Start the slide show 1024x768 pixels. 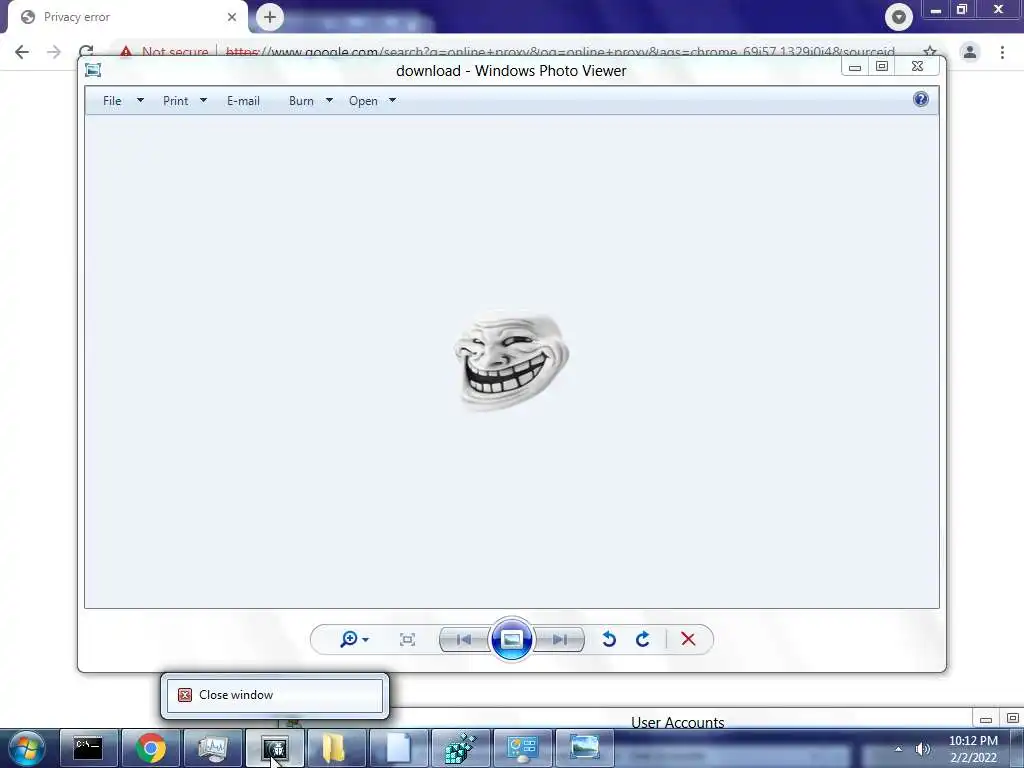511,639
